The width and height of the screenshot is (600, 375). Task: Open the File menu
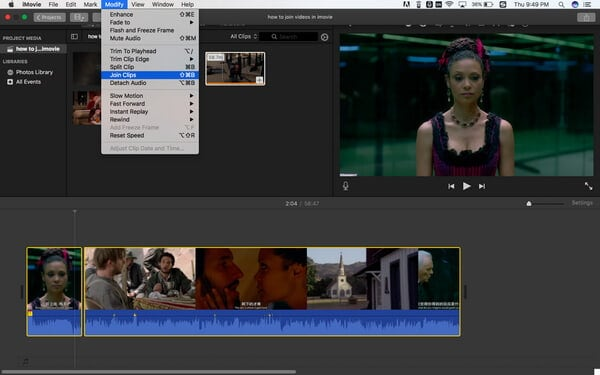pos(53,5)
